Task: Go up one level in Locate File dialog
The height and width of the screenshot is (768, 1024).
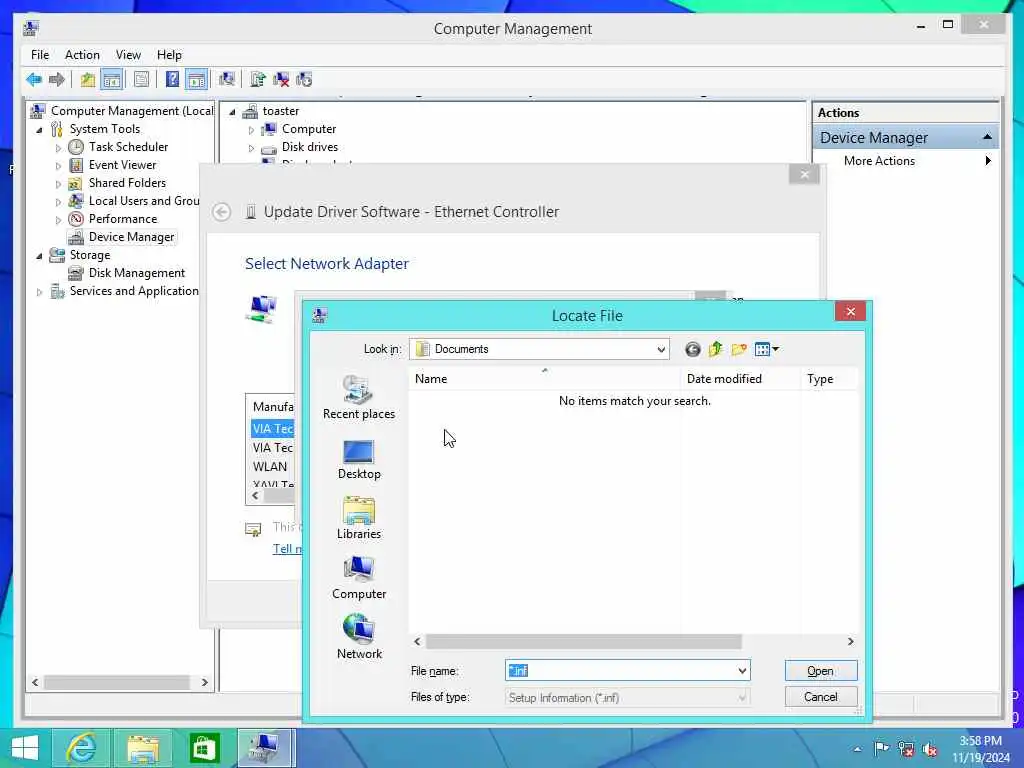Action: click(716, 349)
